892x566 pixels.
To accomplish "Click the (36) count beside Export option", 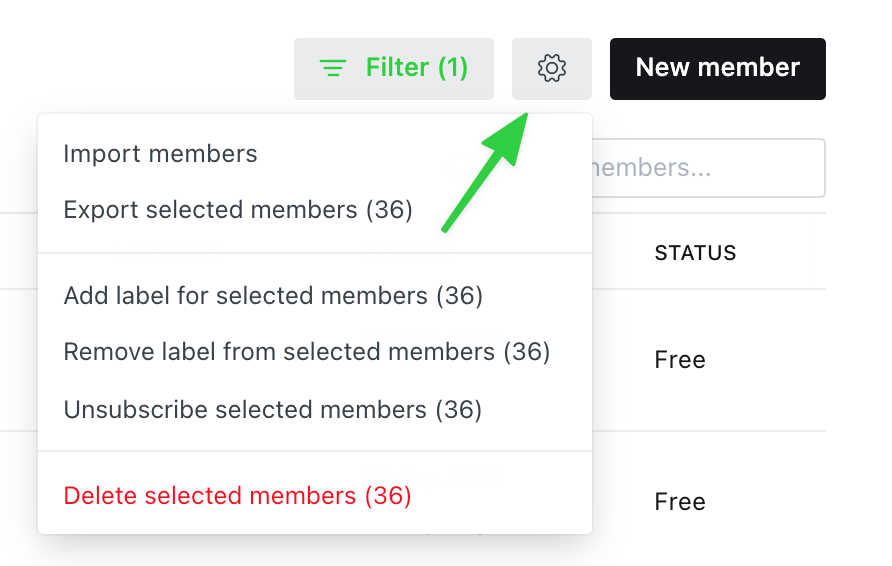I will [x=389, y=210].
